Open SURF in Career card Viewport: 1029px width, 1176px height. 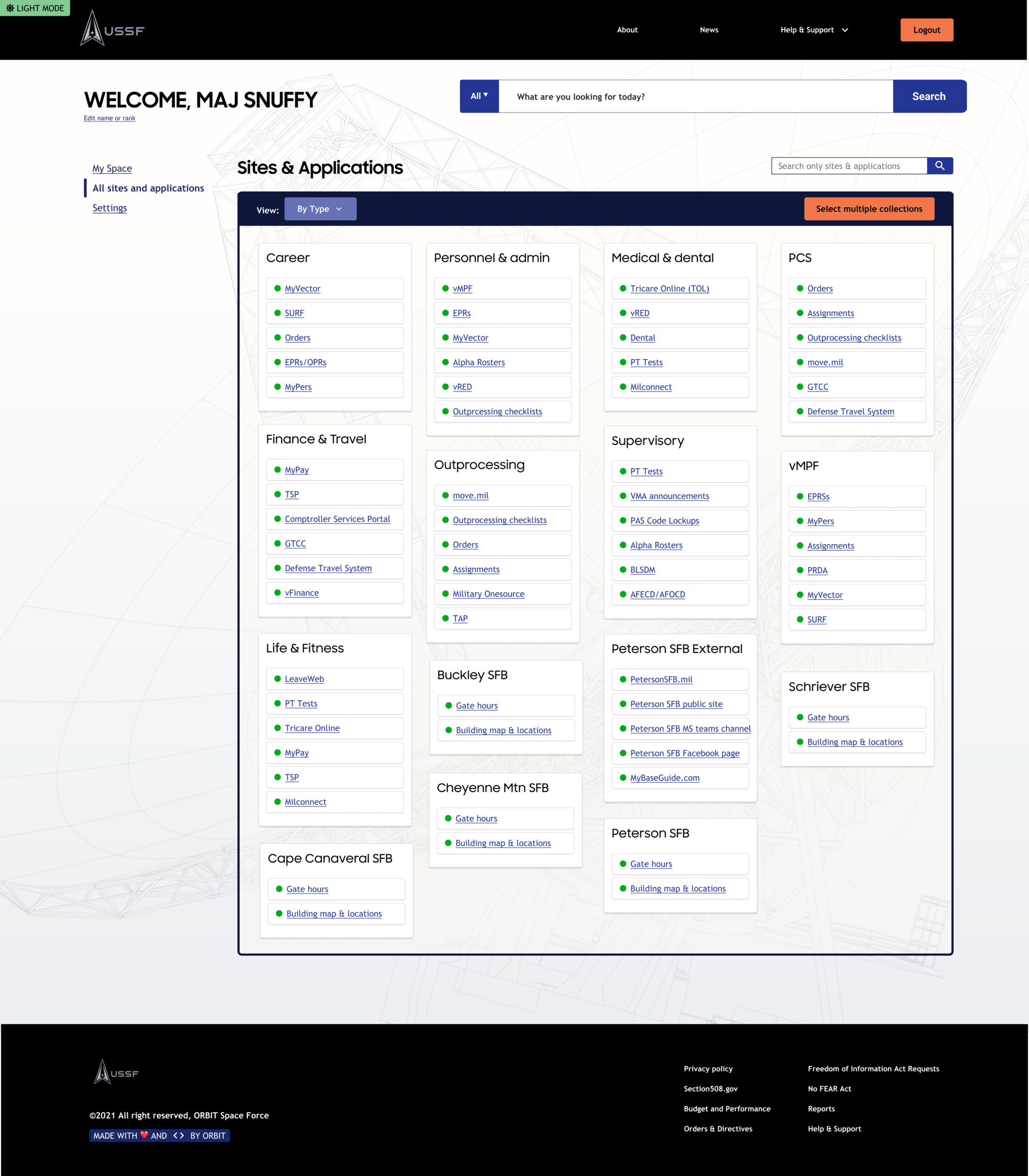tap(294, 313)
